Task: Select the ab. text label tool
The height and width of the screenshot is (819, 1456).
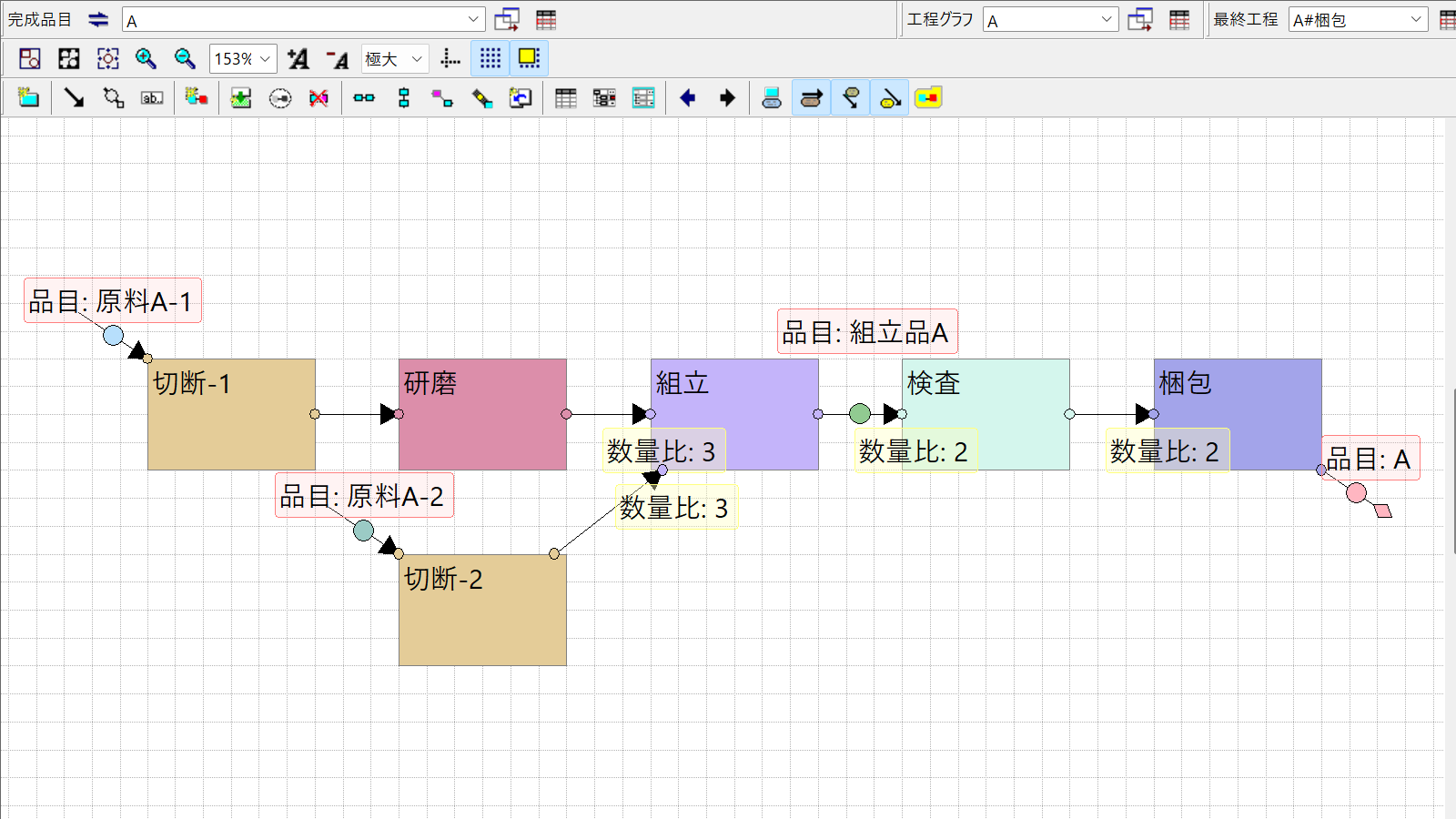Action: (x=152, y=97)
